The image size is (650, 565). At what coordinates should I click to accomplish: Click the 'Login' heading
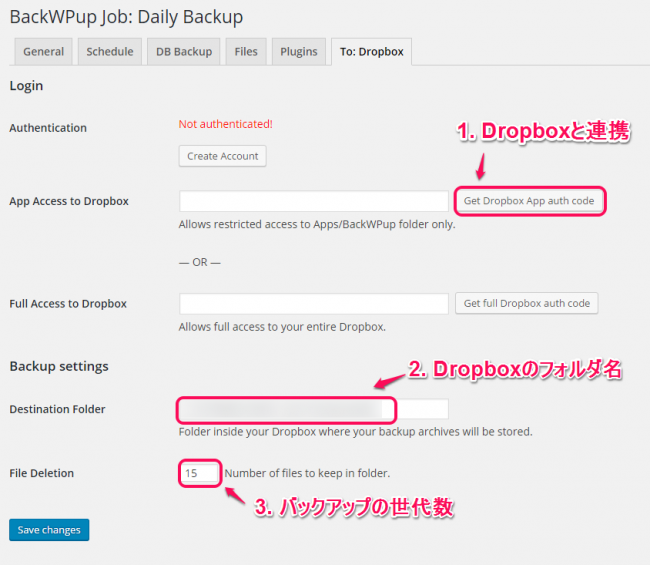click(x=26, y=86)
